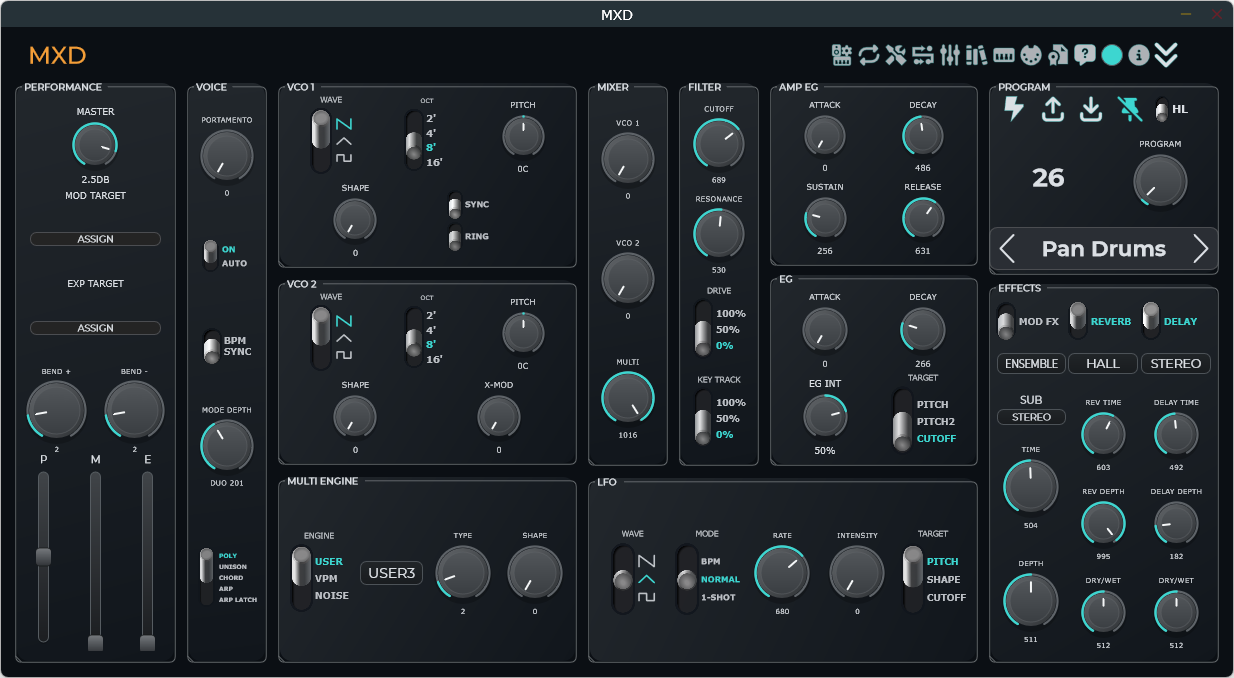Click the info icon in top toolbar
Screen dimensions: 1234x678
(1138, 55)
